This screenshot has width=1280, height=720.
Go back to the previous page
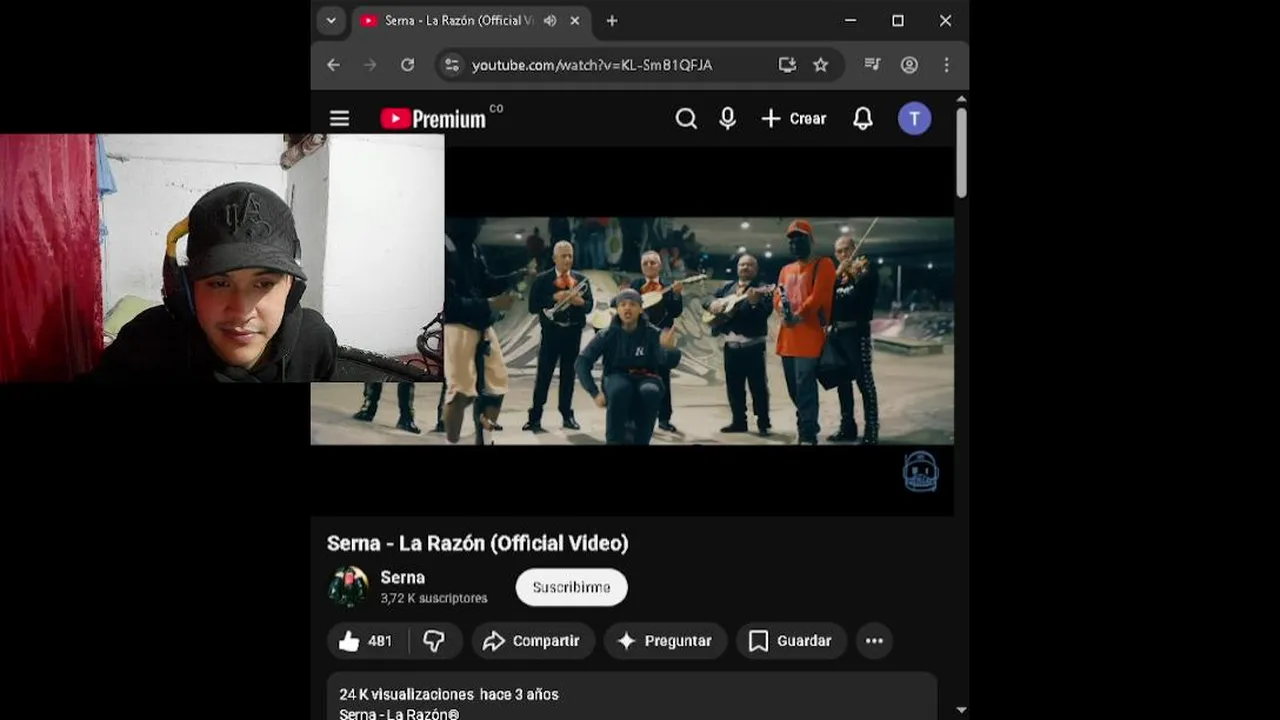coord(333,65)
